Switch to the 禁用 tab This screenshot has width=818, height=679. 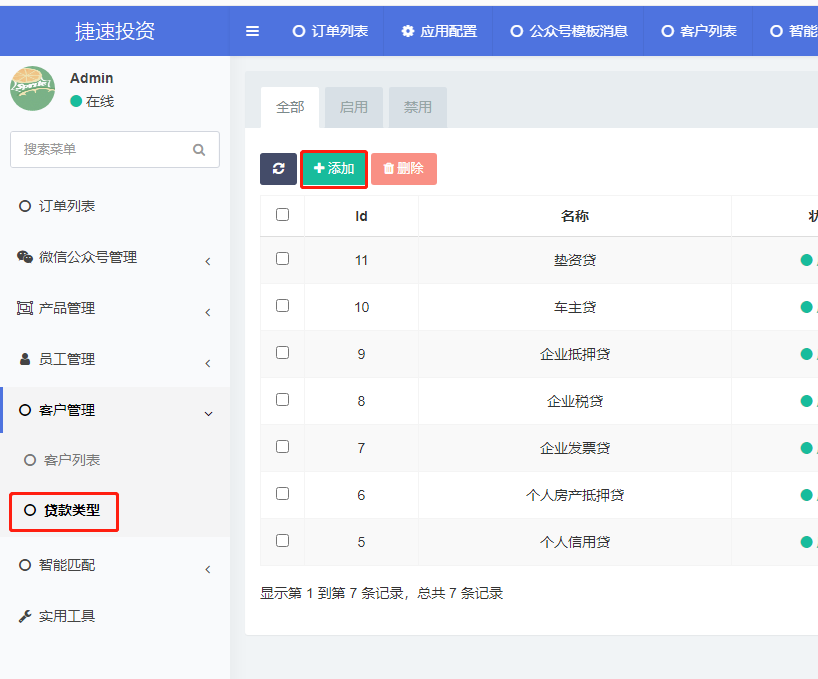pos(418,107)
